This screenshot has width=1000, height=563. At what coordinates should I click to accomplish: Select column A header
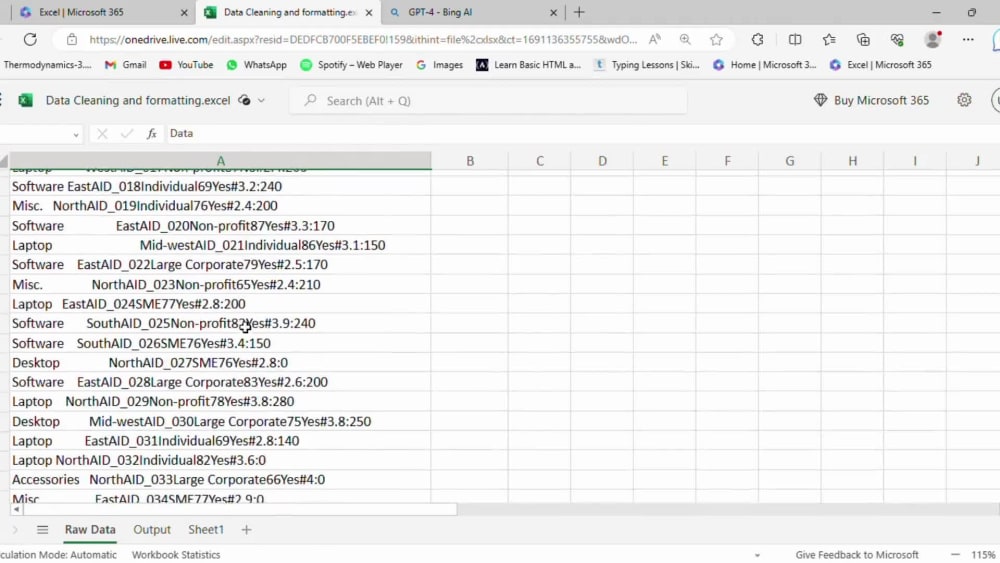[221, 161]
